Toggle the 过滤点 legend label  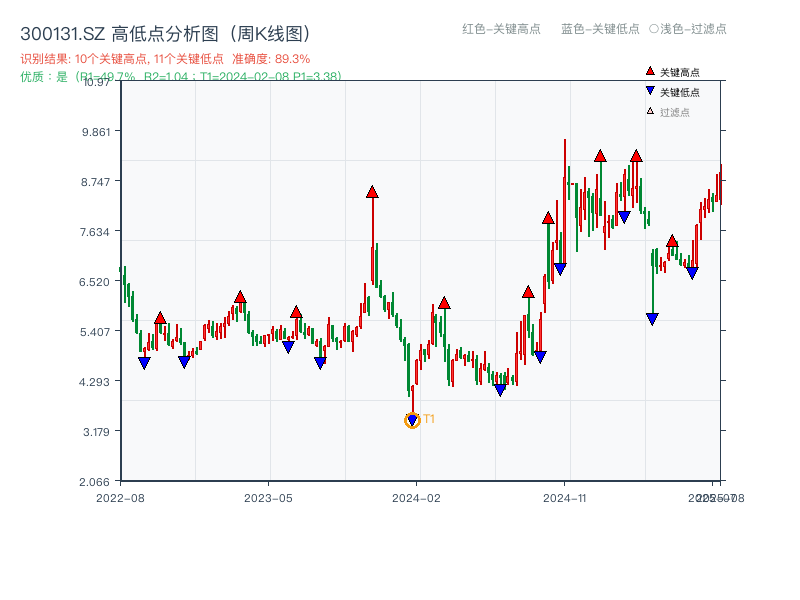(x=674, y=112)
